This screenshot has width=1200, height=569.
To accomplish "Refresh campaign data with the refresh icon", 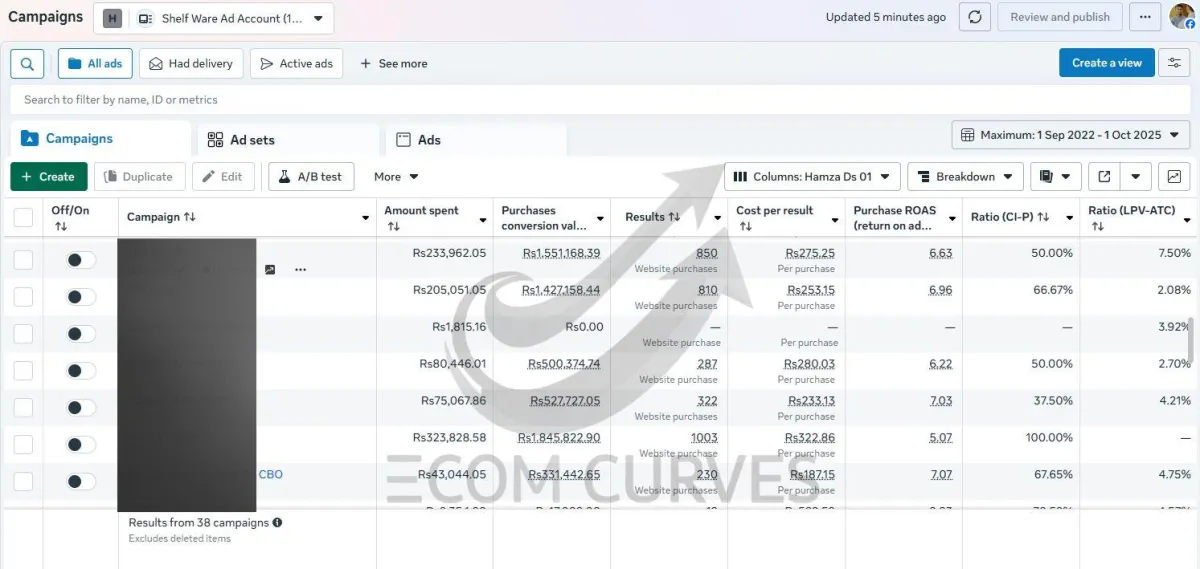I will [975, 17].
